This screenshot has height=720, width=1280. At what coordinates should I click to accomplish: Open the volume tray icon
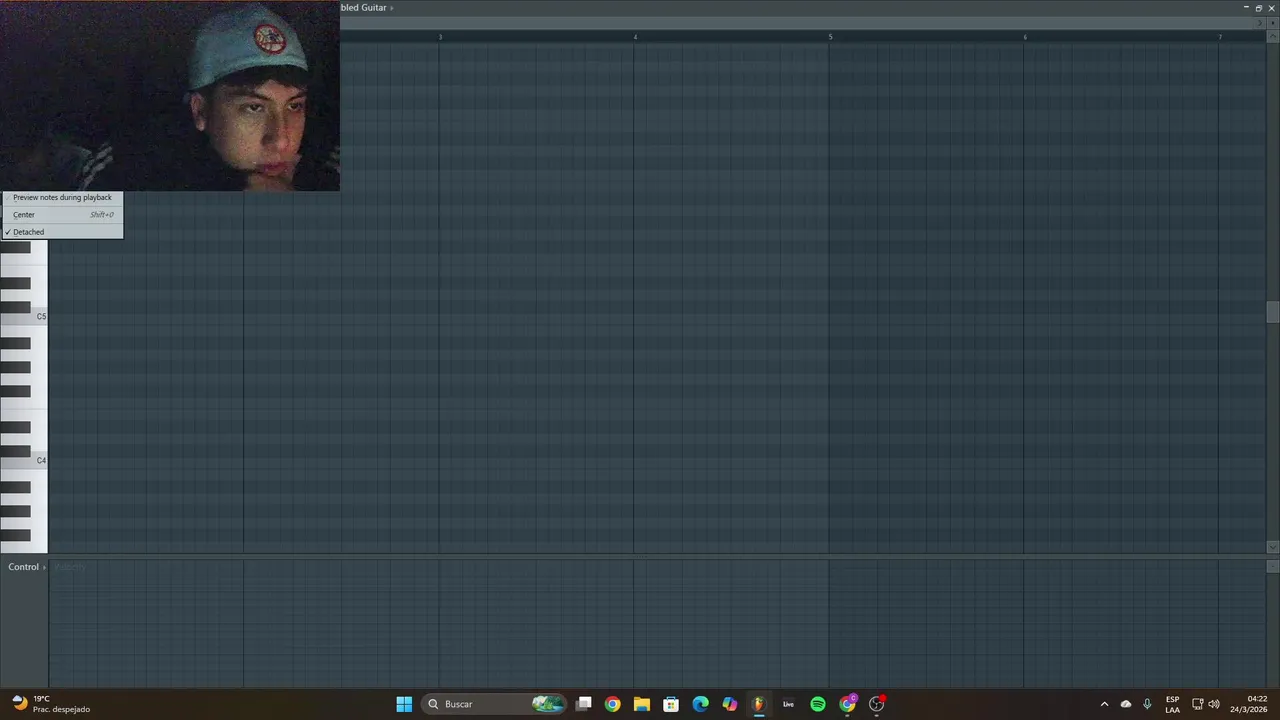coord(1214,704)
